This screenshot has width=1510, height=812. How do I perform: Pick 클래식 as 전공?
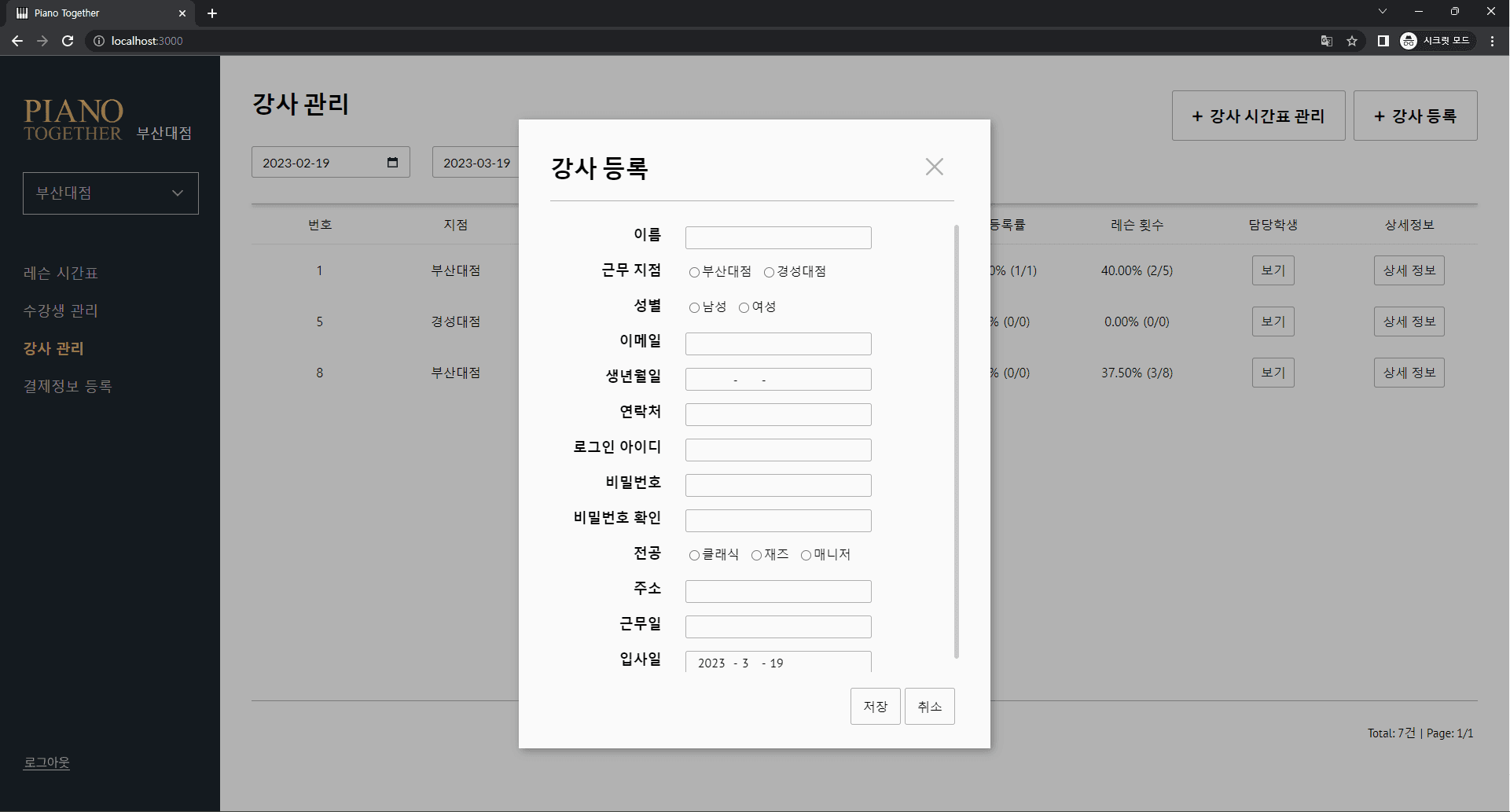(694, 555)
